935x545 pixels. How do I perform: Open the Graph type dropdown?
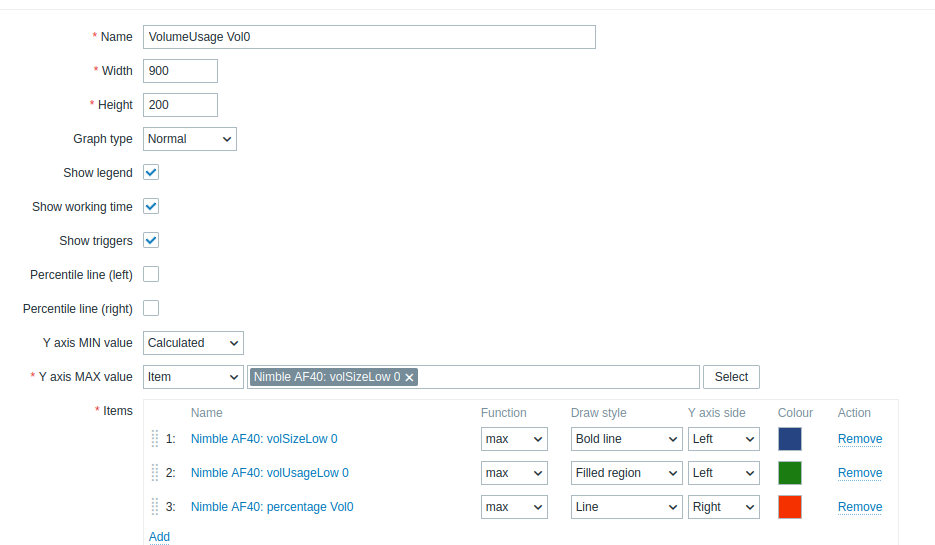tap(190, 139)
